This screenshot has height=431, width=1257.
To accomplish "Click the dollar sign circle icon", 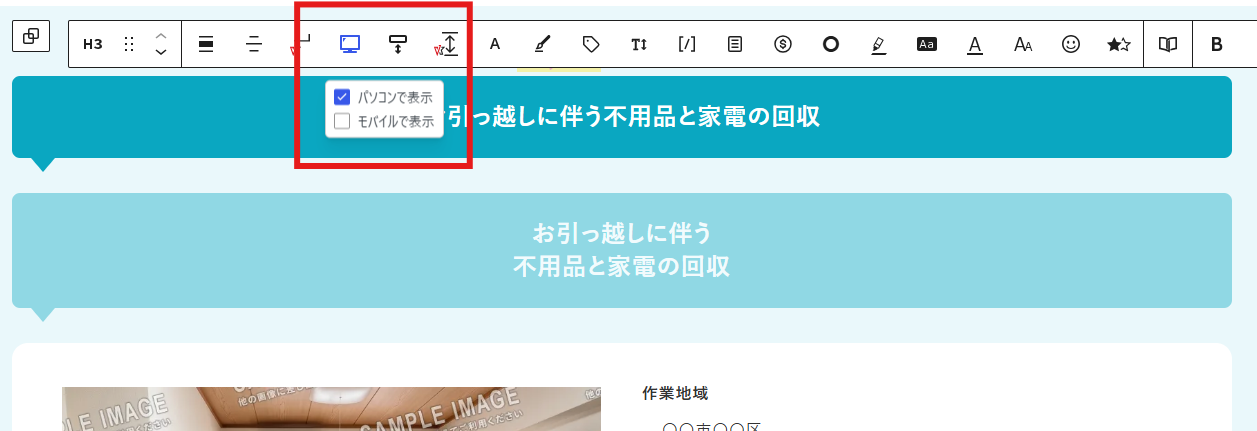I will tap(783, 44).
